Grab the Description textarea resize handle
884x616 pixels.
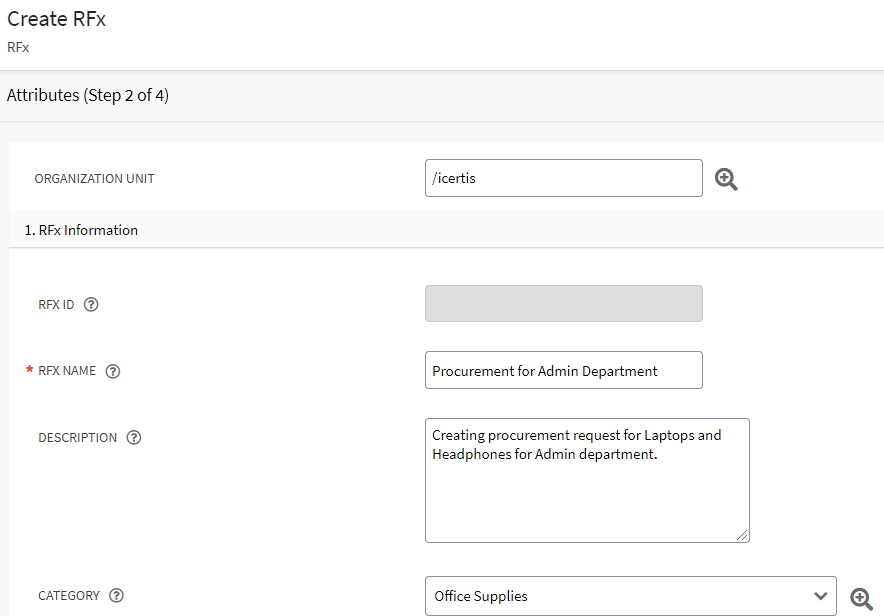[743, 536]
